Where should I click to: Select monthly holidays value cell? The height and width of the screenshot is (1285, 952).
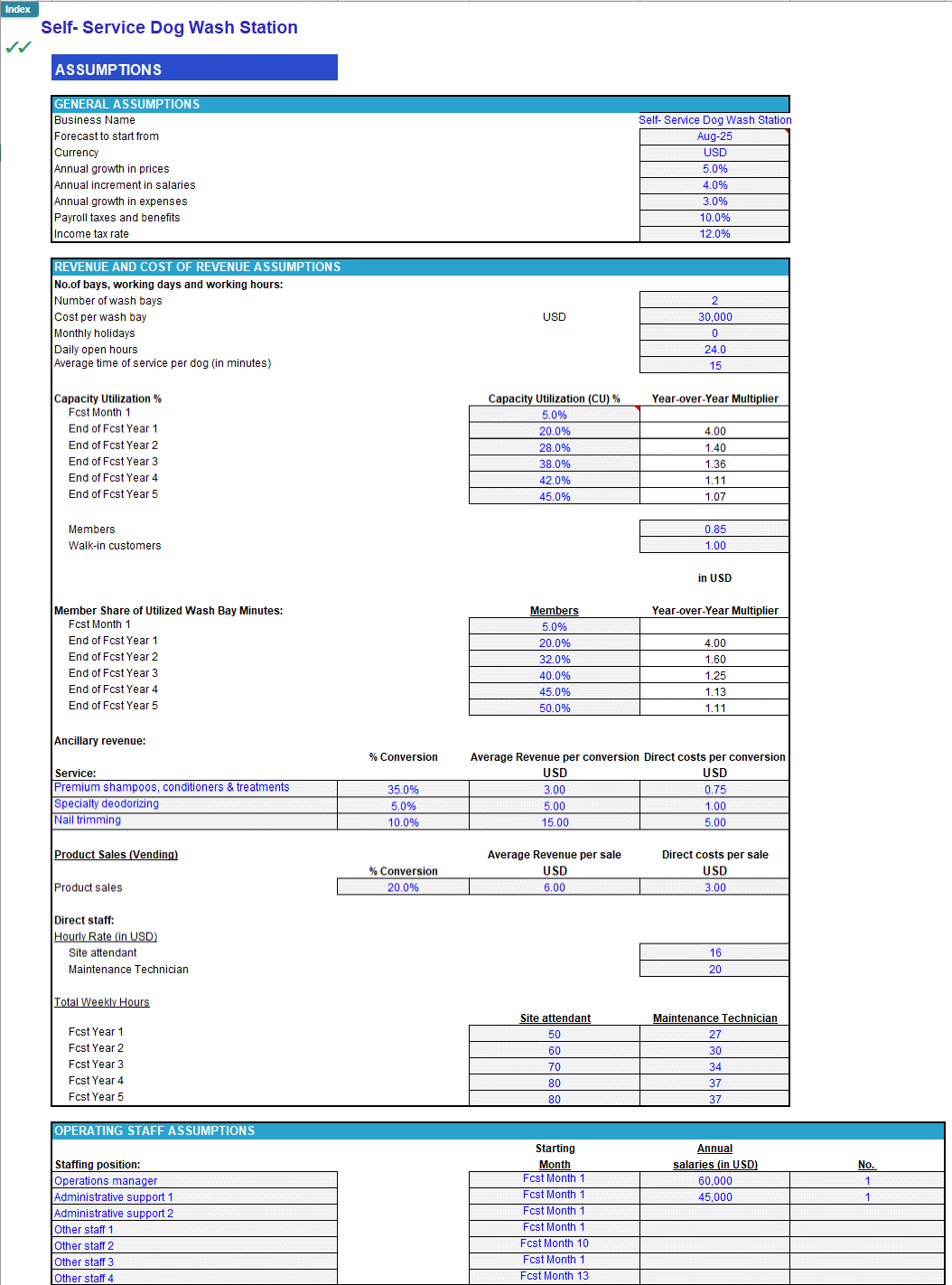coord(714,333)
